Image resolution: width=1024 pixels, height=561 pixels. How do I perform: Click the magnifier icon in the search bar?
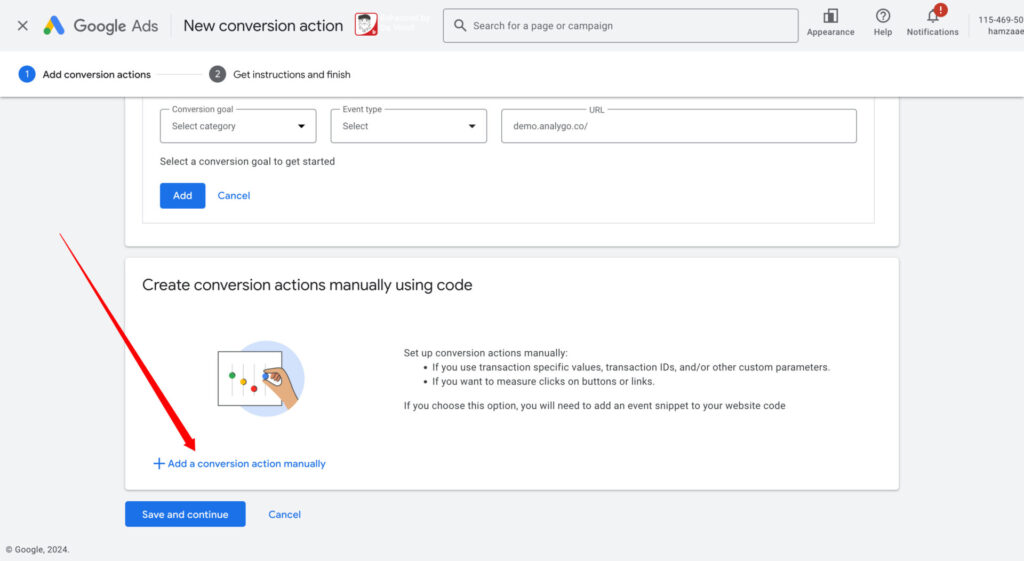pos(460,26)
